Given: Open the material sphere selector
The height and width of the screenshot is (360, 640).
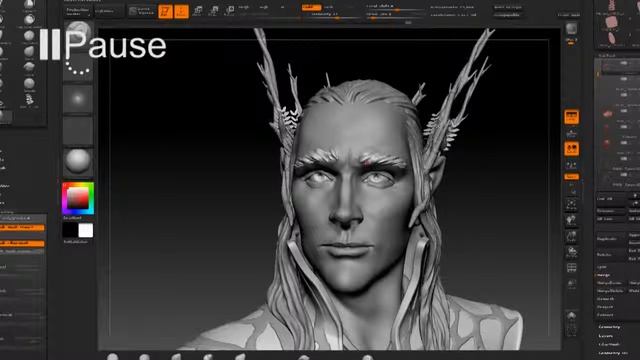Looking at the screenshot, I should click(78, 162).
